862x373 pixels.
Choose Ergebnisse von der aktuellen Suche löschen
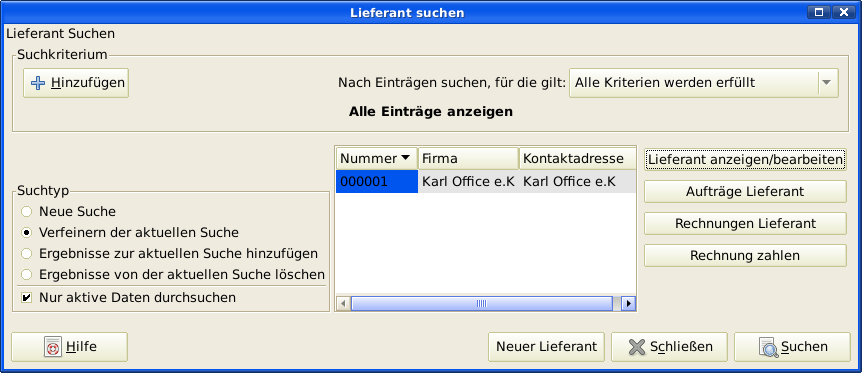click(26, 274)
